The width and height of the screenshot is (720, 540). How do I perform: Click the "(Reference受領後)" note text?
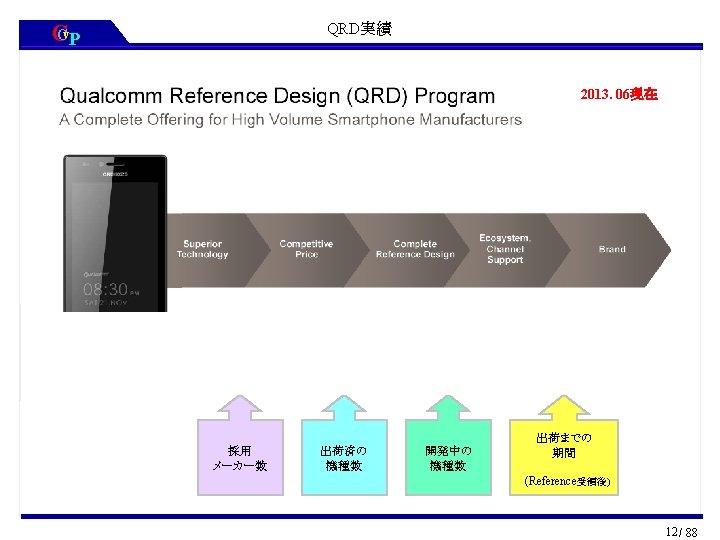coord(567,481)
